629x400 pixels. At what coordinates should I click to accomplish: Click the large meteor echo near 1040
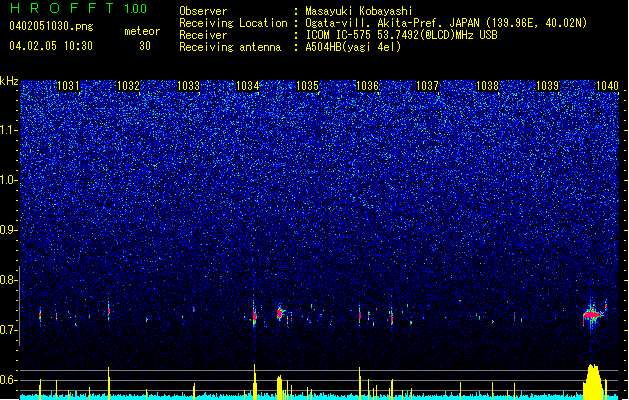(x=592, y=315)
